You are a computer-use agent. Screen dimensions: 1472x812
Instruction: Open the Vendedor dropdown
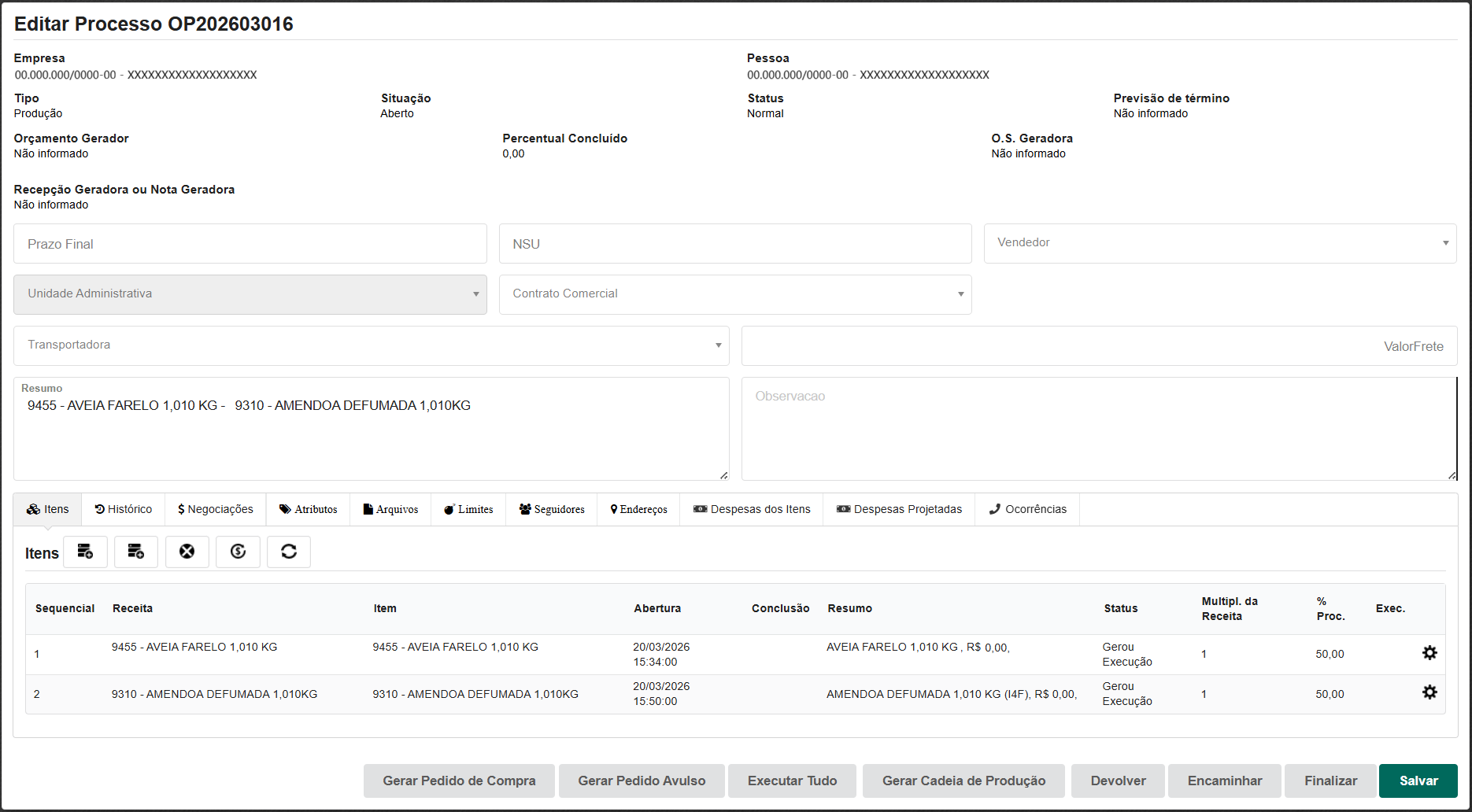1219,243
